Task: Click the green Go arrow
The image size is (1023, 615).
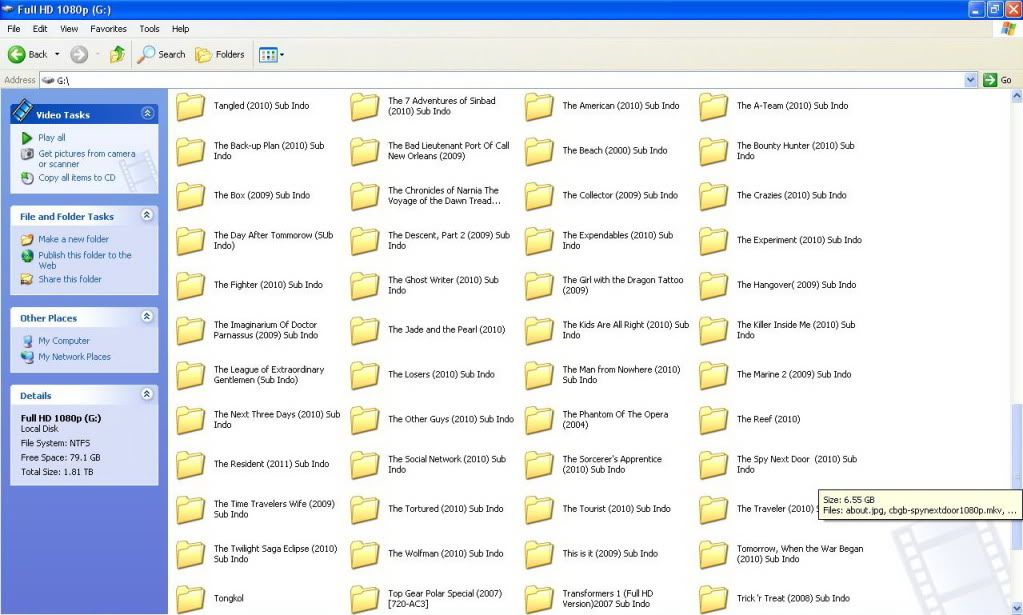Action: (x=990, y=80)
